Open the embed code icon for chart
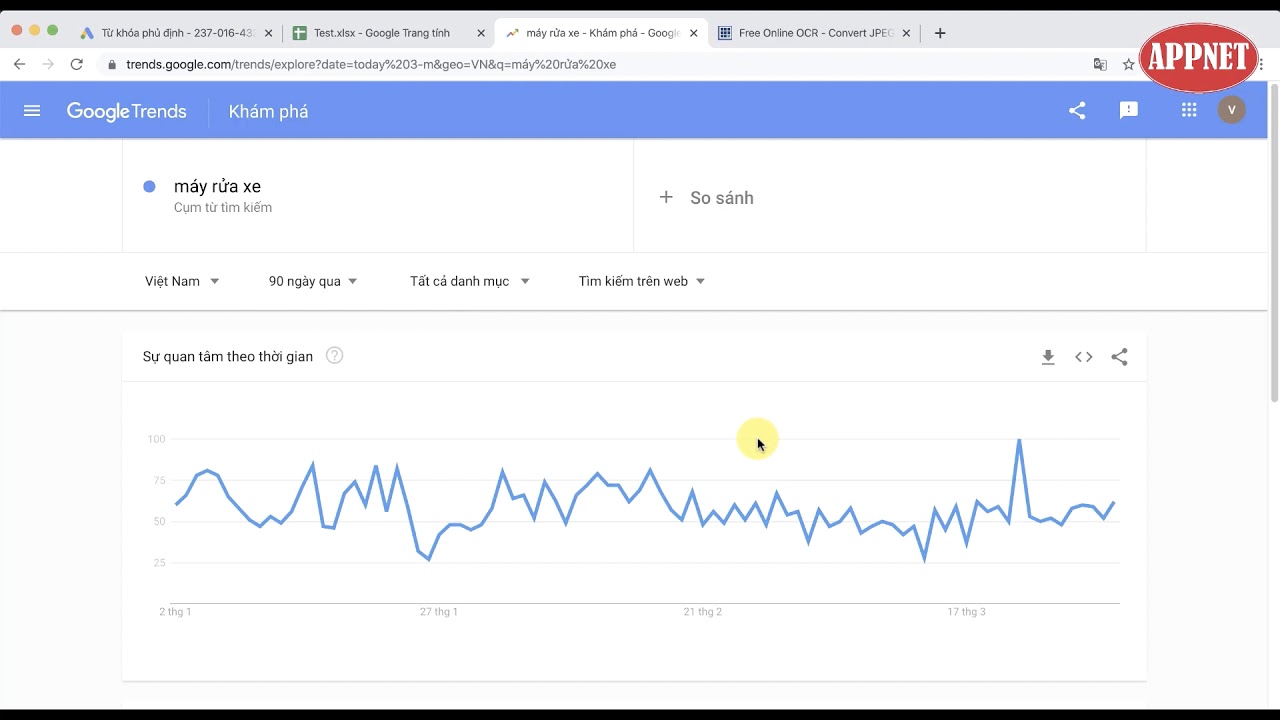The height and width of the screenshot is (720, 1280). click(x=1084, y=357)
